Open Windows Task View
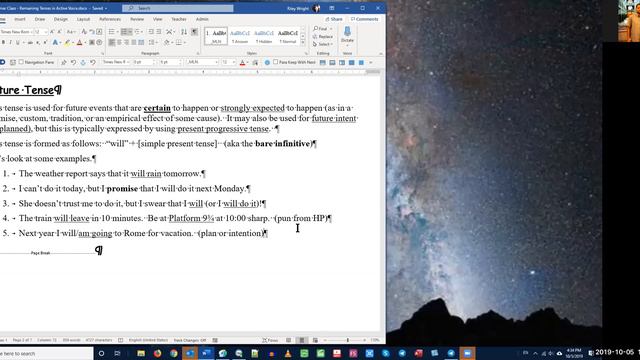The image size is (640, 360). (x=117, y=353)
